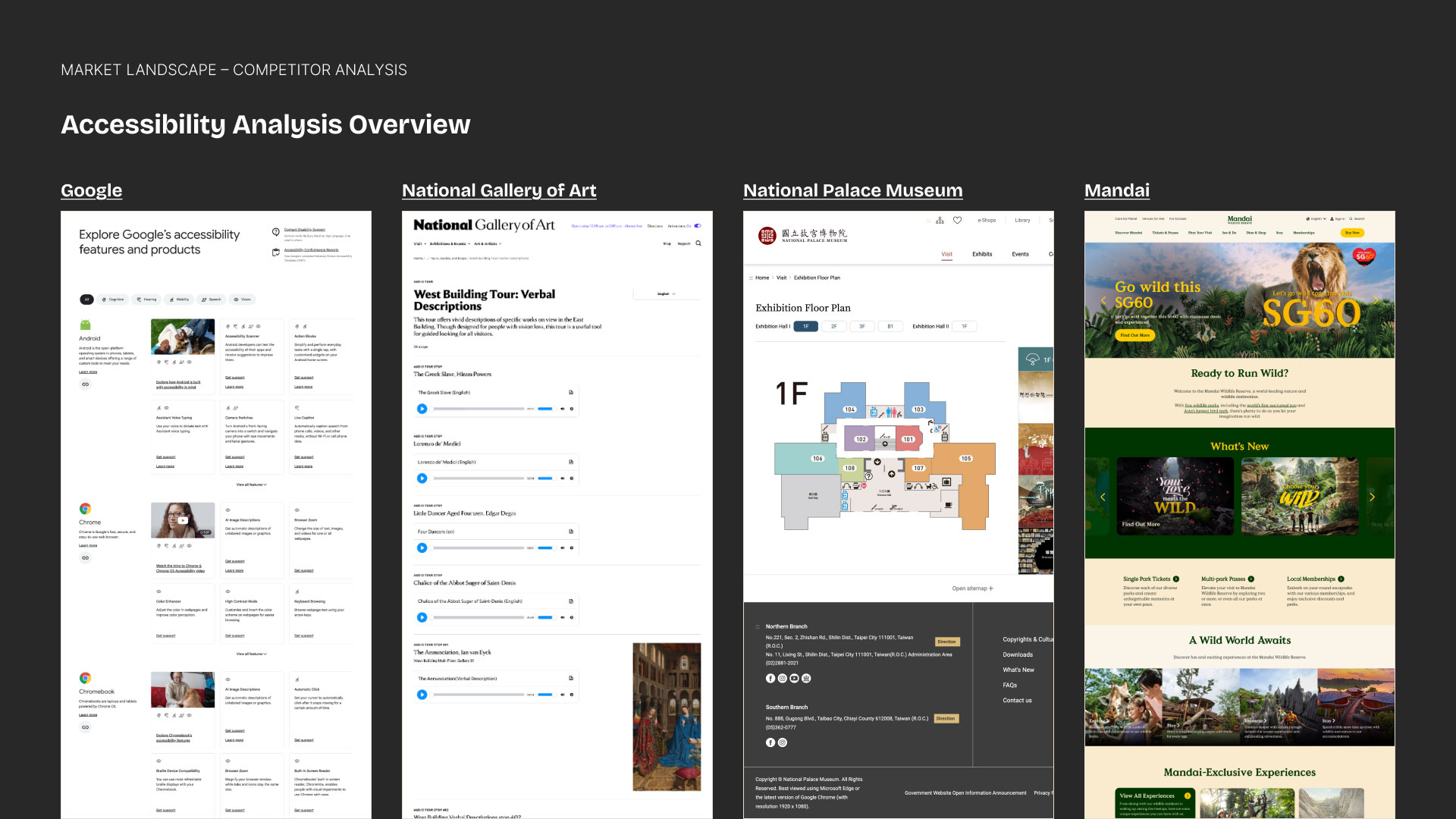This screenshot has width=1456, height=819.
Task: Click Northern Branch Direction button
Action: (x=947, y=642)
